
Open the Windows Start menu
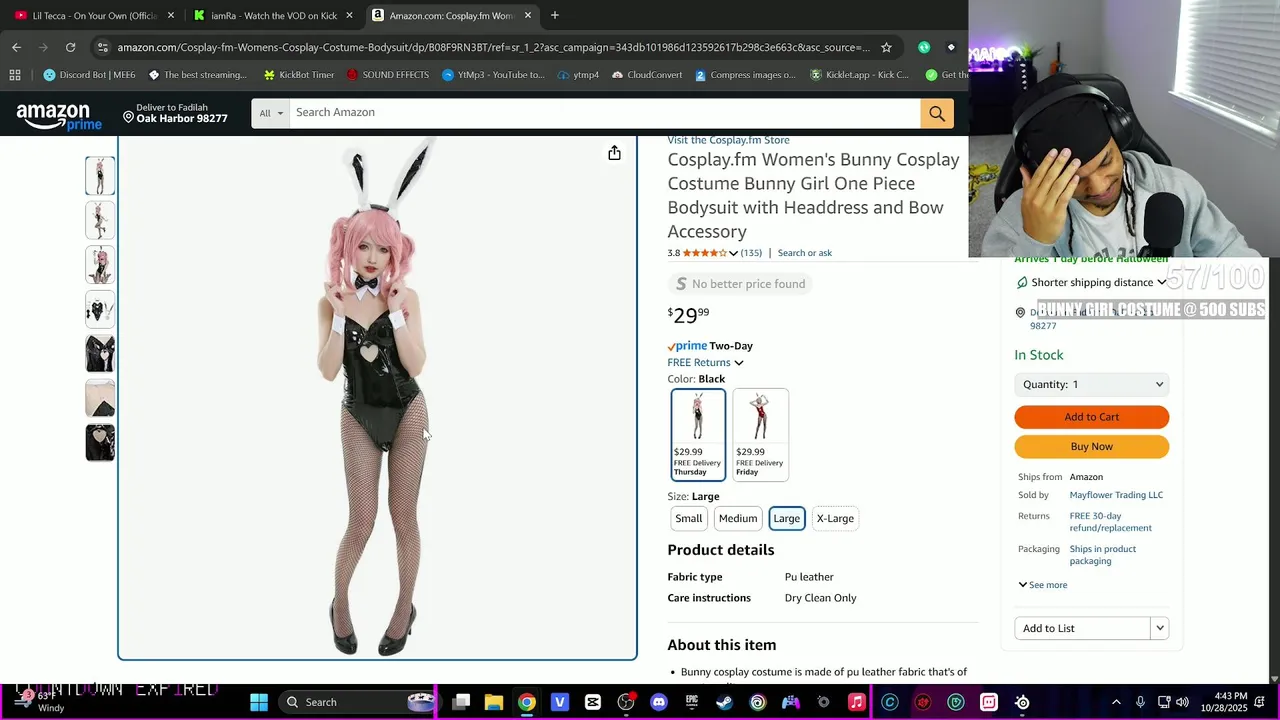(x=259, y=702)
